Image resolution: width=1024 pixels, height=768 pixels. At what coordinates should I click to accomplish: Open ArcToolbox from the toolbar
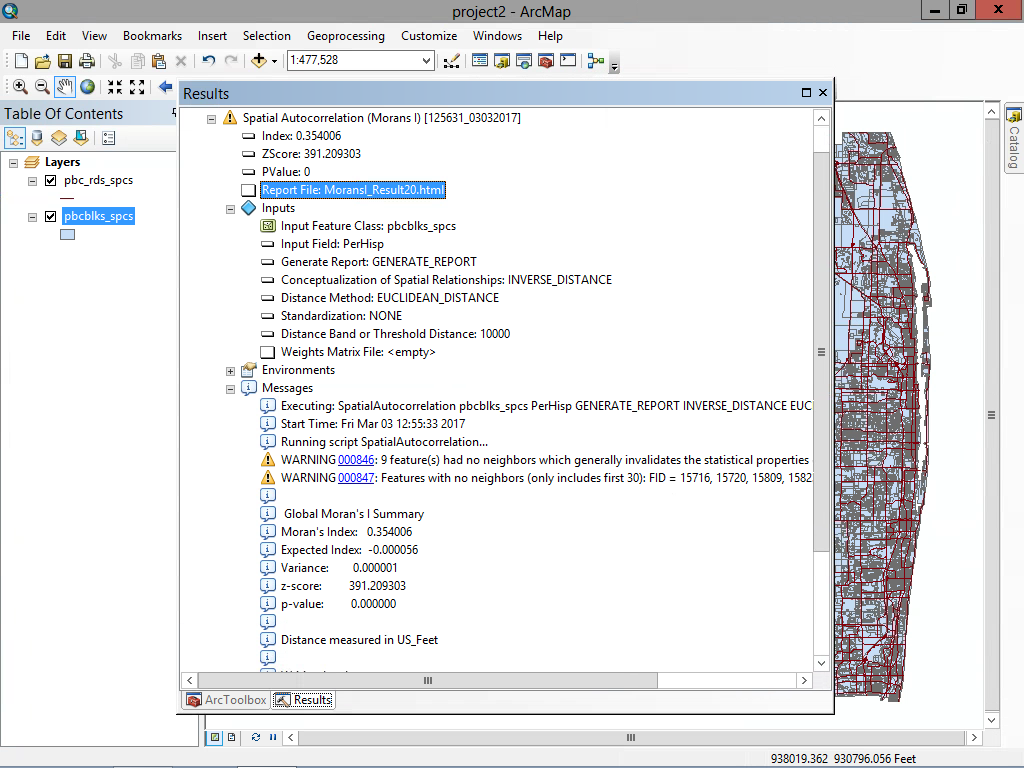[546, 61]
